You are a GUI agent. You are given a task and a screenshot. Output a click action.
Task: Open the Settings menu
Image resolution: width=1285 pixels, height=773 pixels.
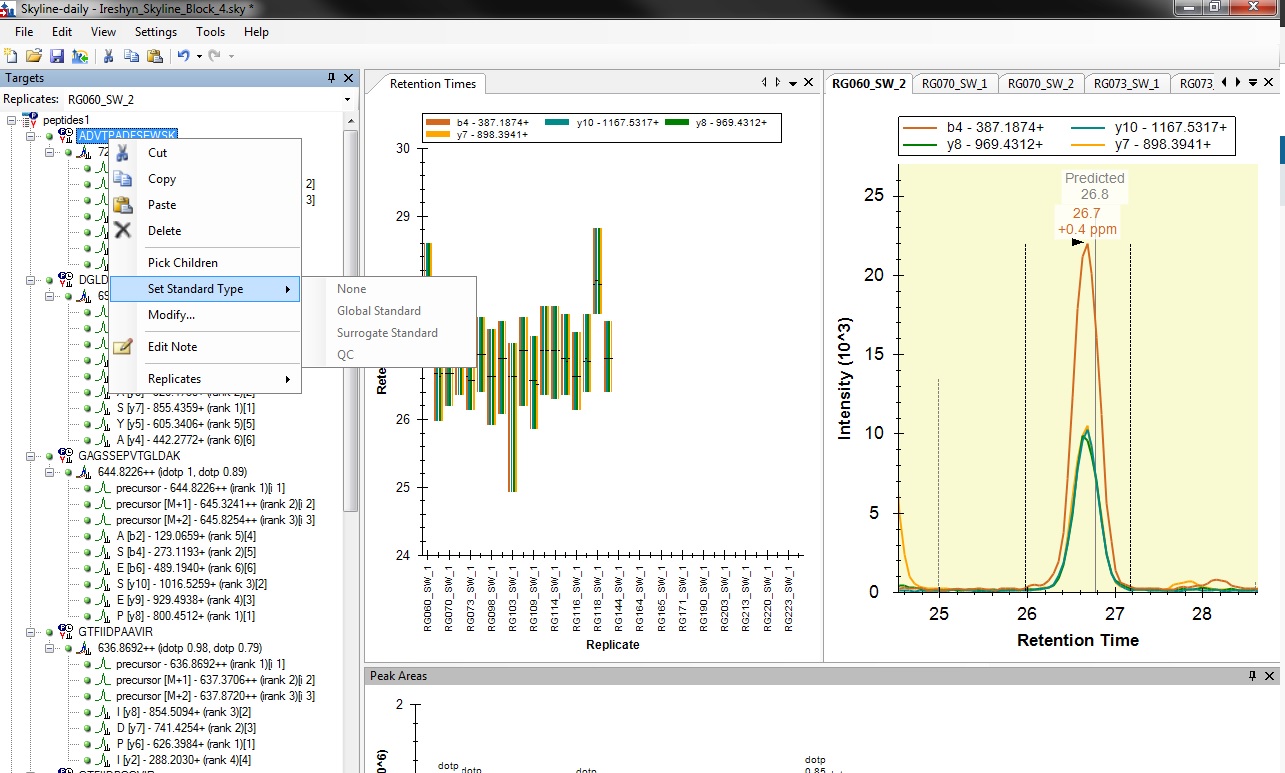coord(156,32)
